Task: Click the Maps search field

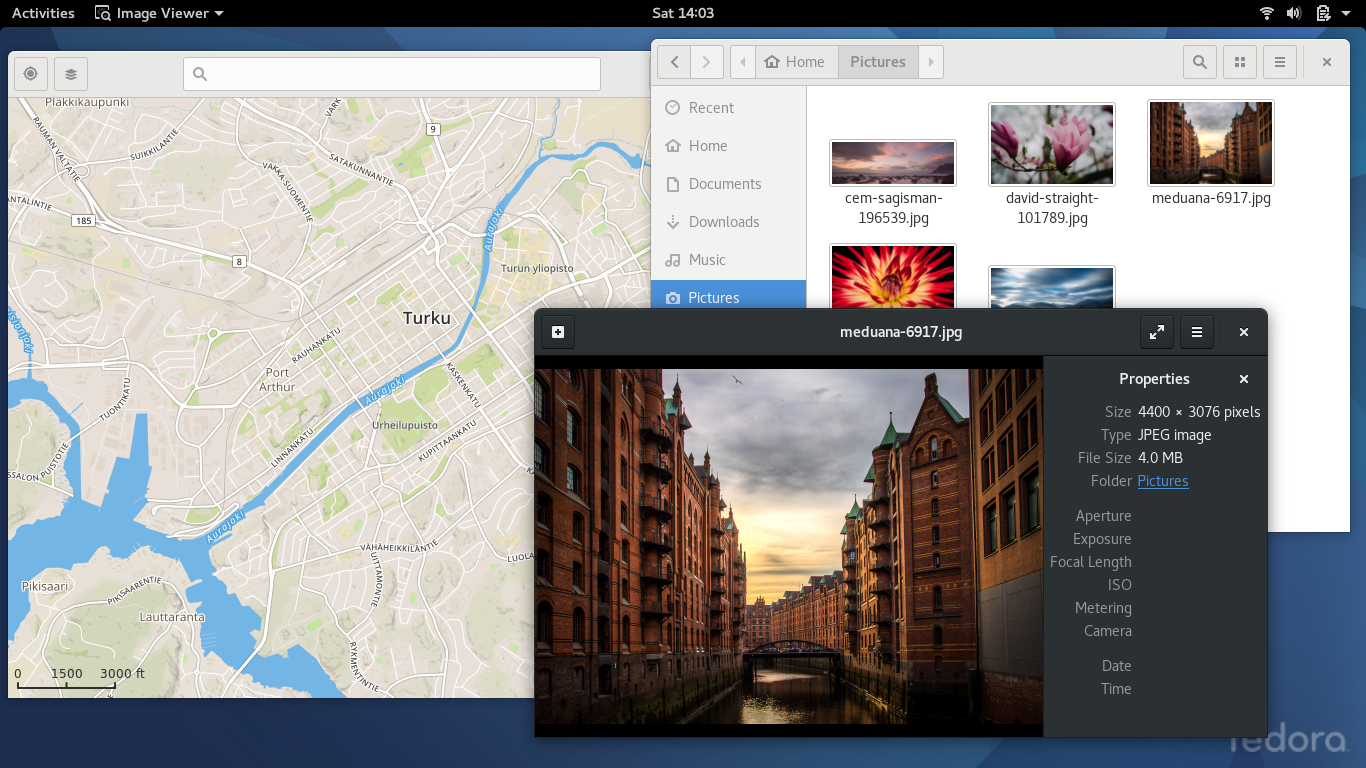Action: 392,74
